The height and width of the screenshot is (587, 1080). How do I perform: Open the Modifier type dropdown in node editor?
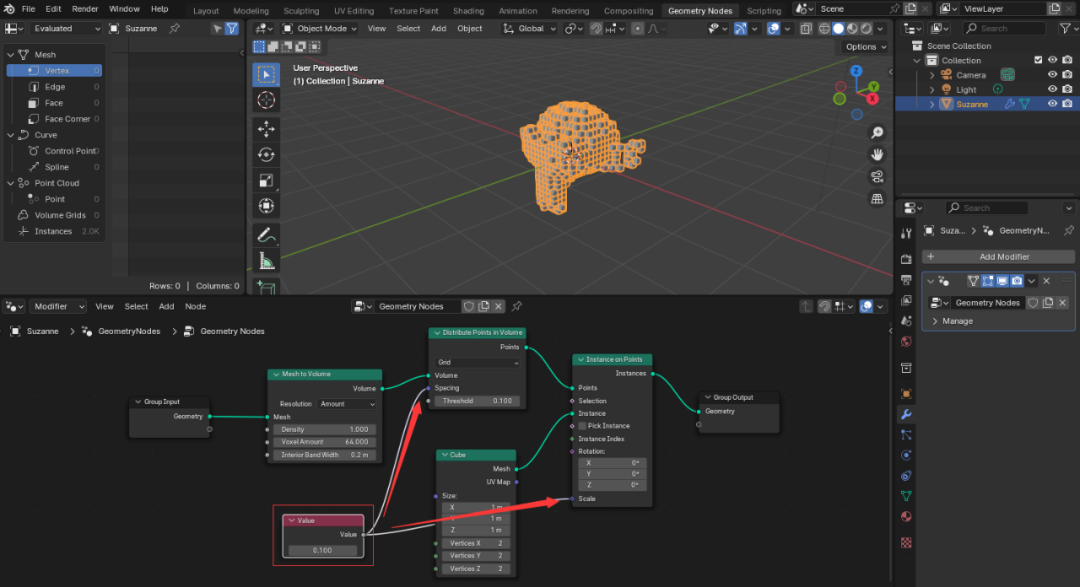tap(59, 307)
